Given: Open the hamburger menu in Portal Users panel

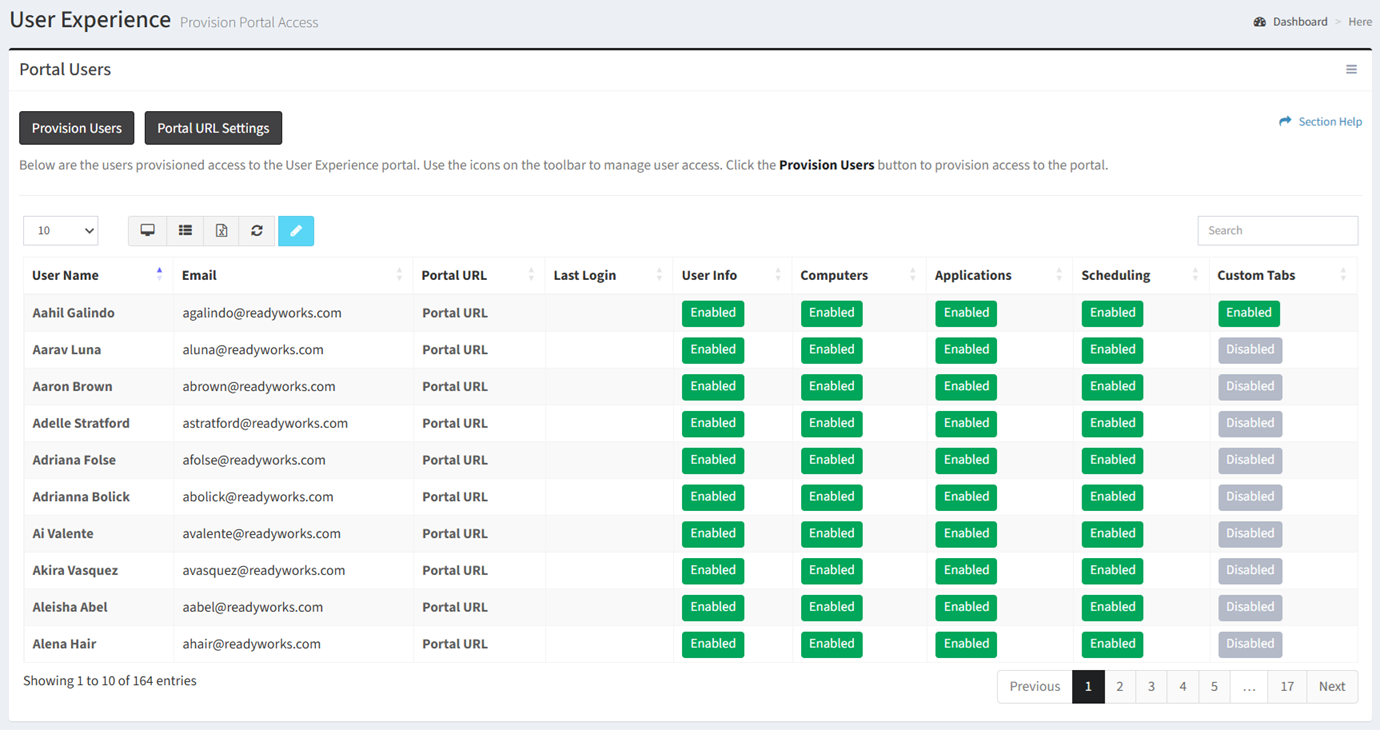Looking at the screenshot, I should (1351, 69).
